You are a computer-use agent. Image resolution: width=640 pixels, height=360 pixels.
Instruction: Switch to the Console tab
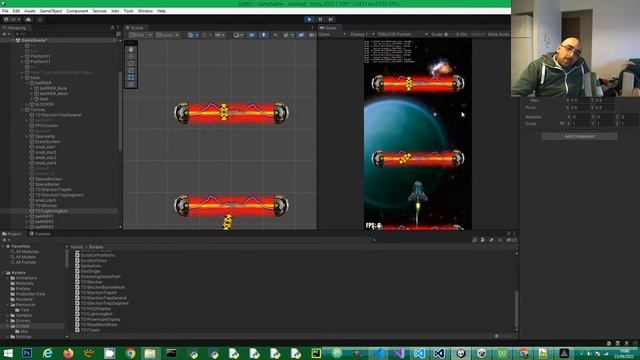coord(40,234)
